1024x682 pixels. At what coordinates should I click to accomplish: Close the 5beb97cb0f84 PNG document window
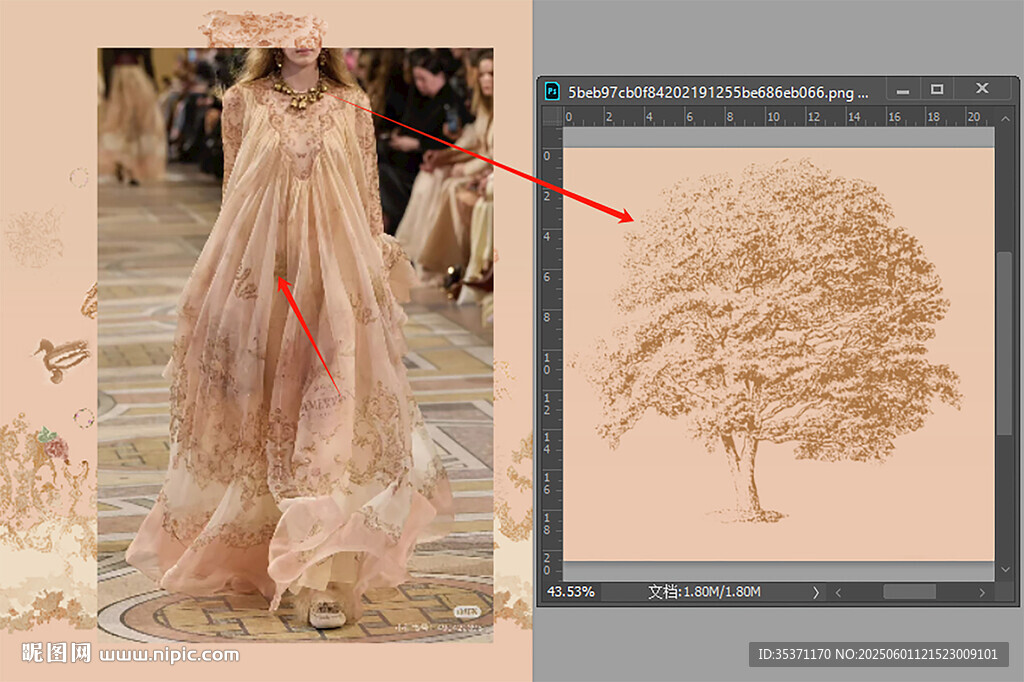click(982, 90)
